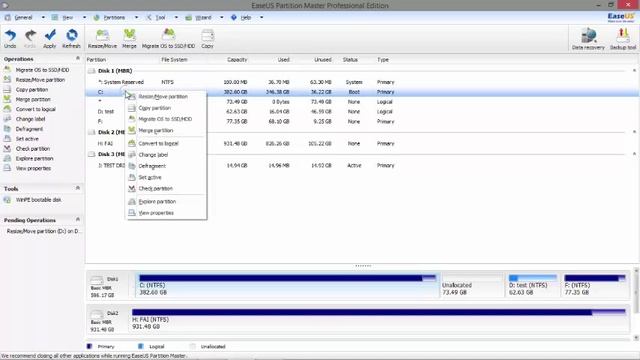
Task: Open the Tool menu dropdown arrow
Action: (x=176, y=18)
